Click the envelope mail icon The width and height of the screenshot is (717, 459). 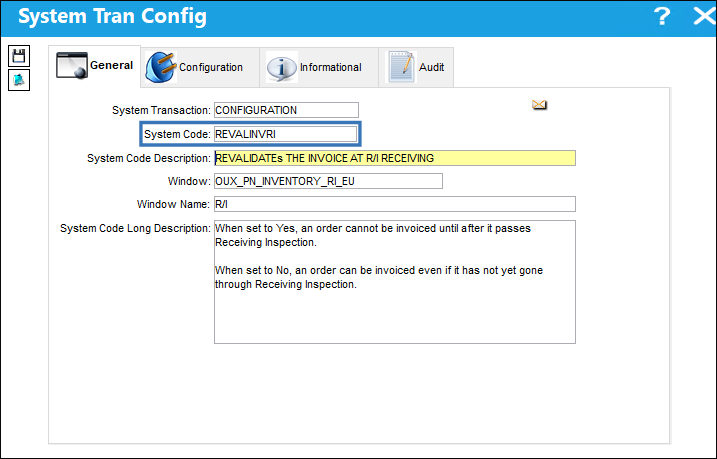pyautogui.click(x=539, y=105)
